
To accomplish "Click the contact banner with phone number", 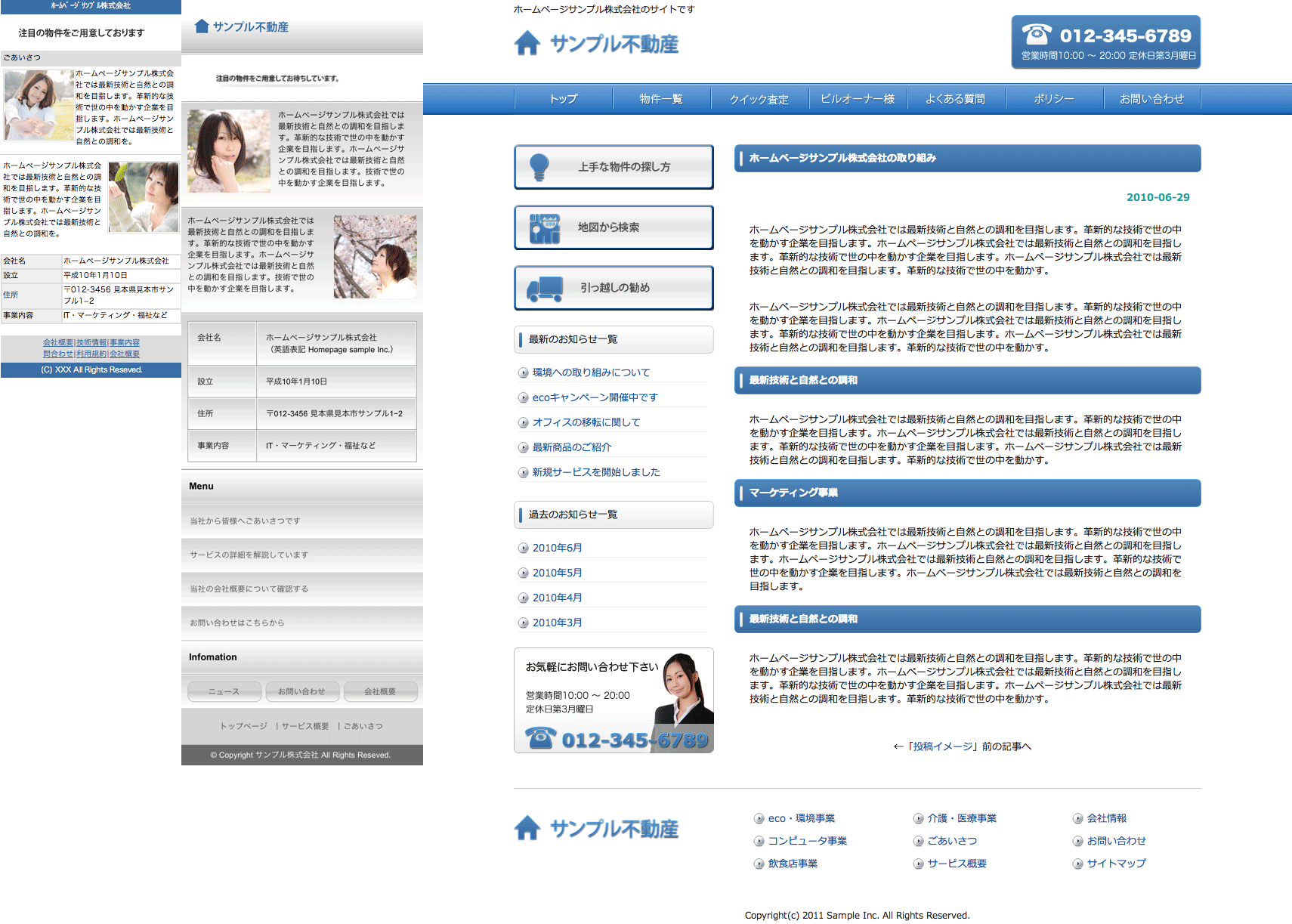I will pyautogui.click(x=614, y=700).
